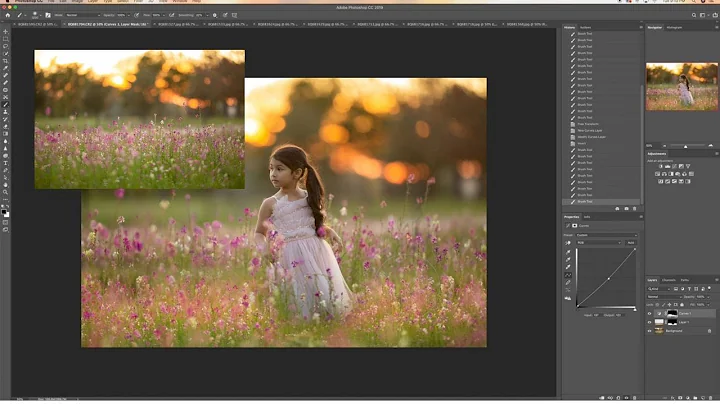Screen dimensions: 720x404
Task: Open the brush Opacity dropdown
Action: pos(129,15)
